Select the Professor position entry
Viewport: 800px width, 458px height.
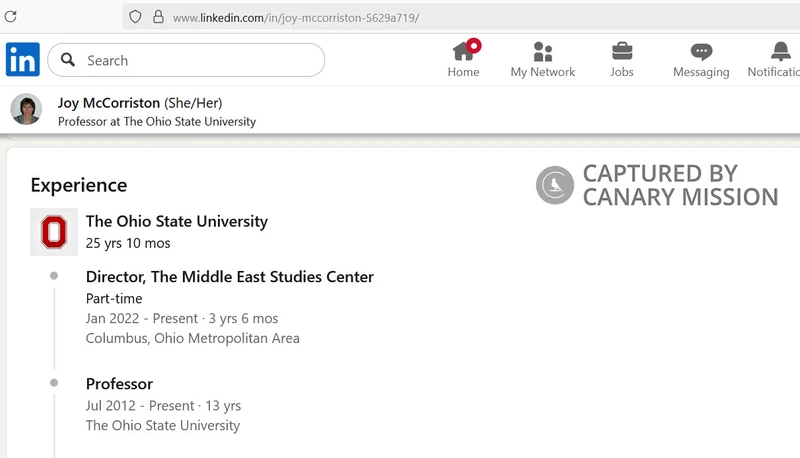[x=119, y=384]
